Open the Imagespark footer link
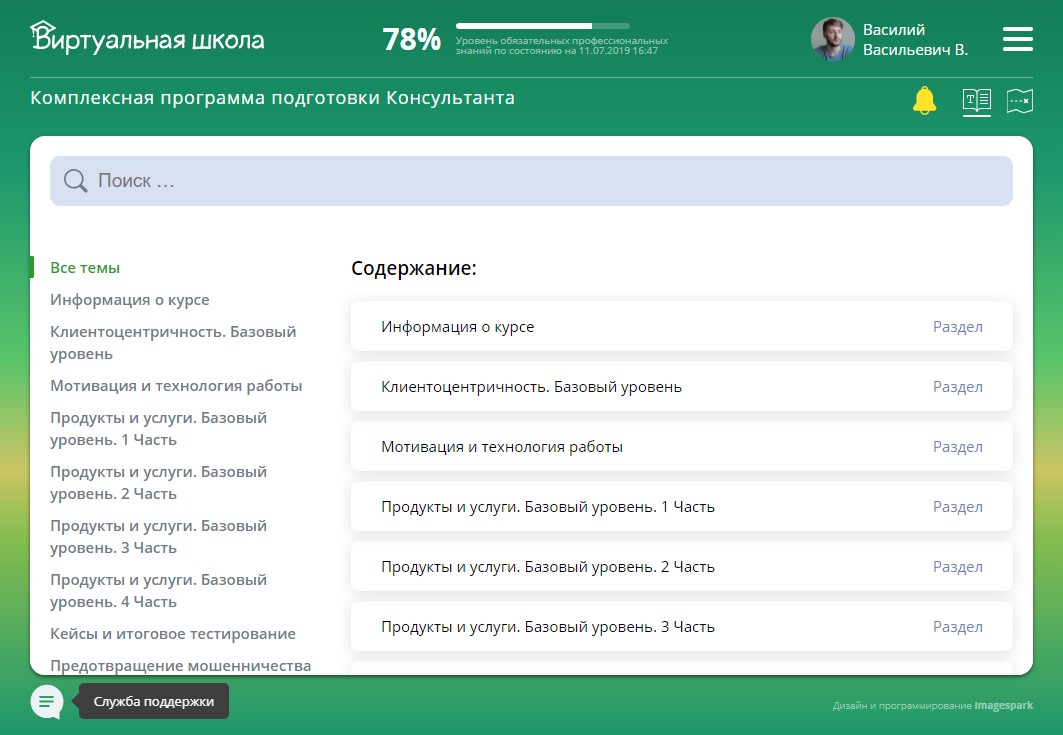The height and width of the screenshot is (735, 1063). coord(1003,706)
